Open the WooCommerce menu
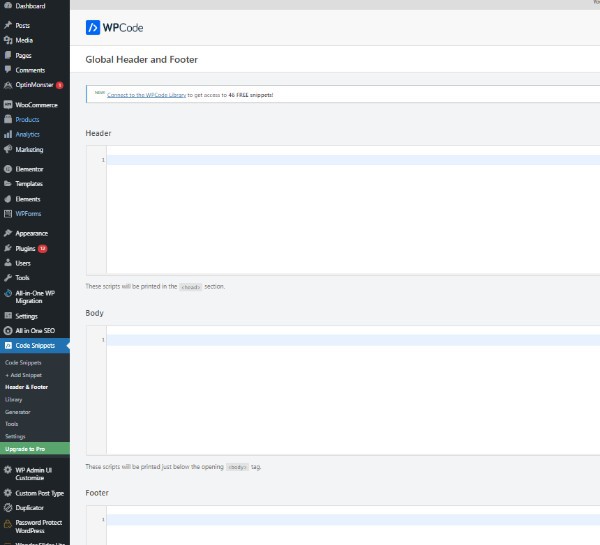 click(36, 105)
